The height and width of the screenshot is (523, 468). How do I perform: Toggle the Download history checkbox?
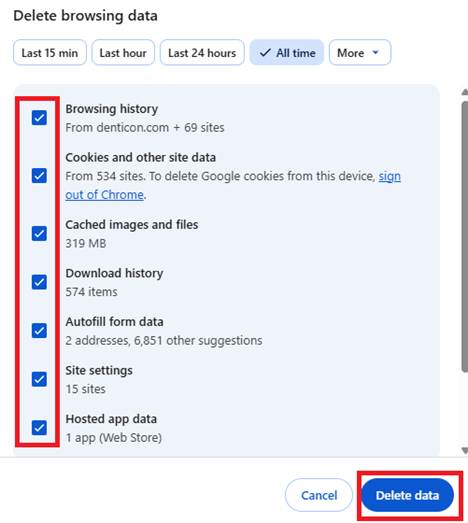point(39,282)
